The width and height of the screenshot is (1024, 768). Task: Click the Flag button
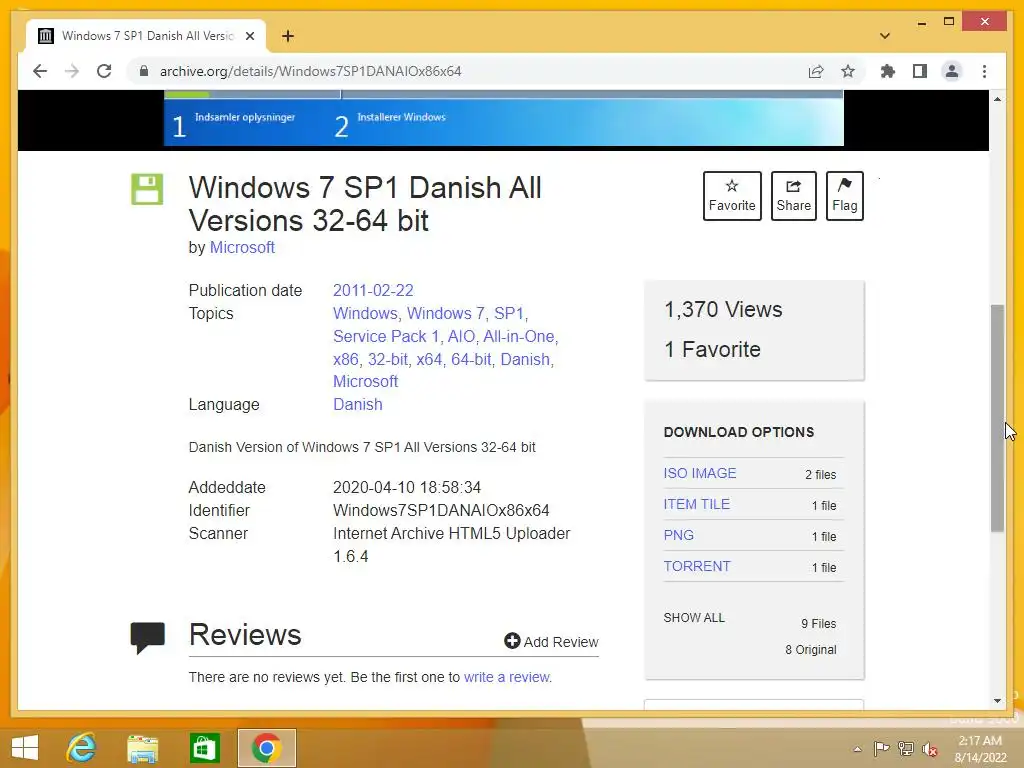pos(844,196)
